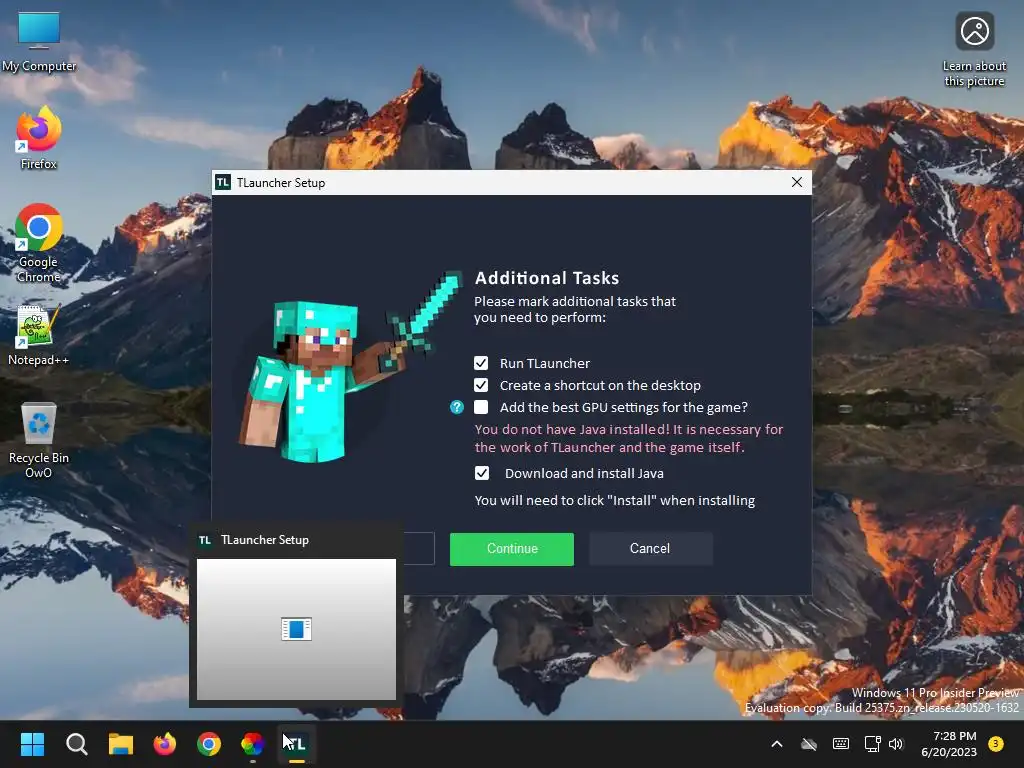
Task: Select the Google Chrome desktop shortcut
Action: [x=39, y=243]
